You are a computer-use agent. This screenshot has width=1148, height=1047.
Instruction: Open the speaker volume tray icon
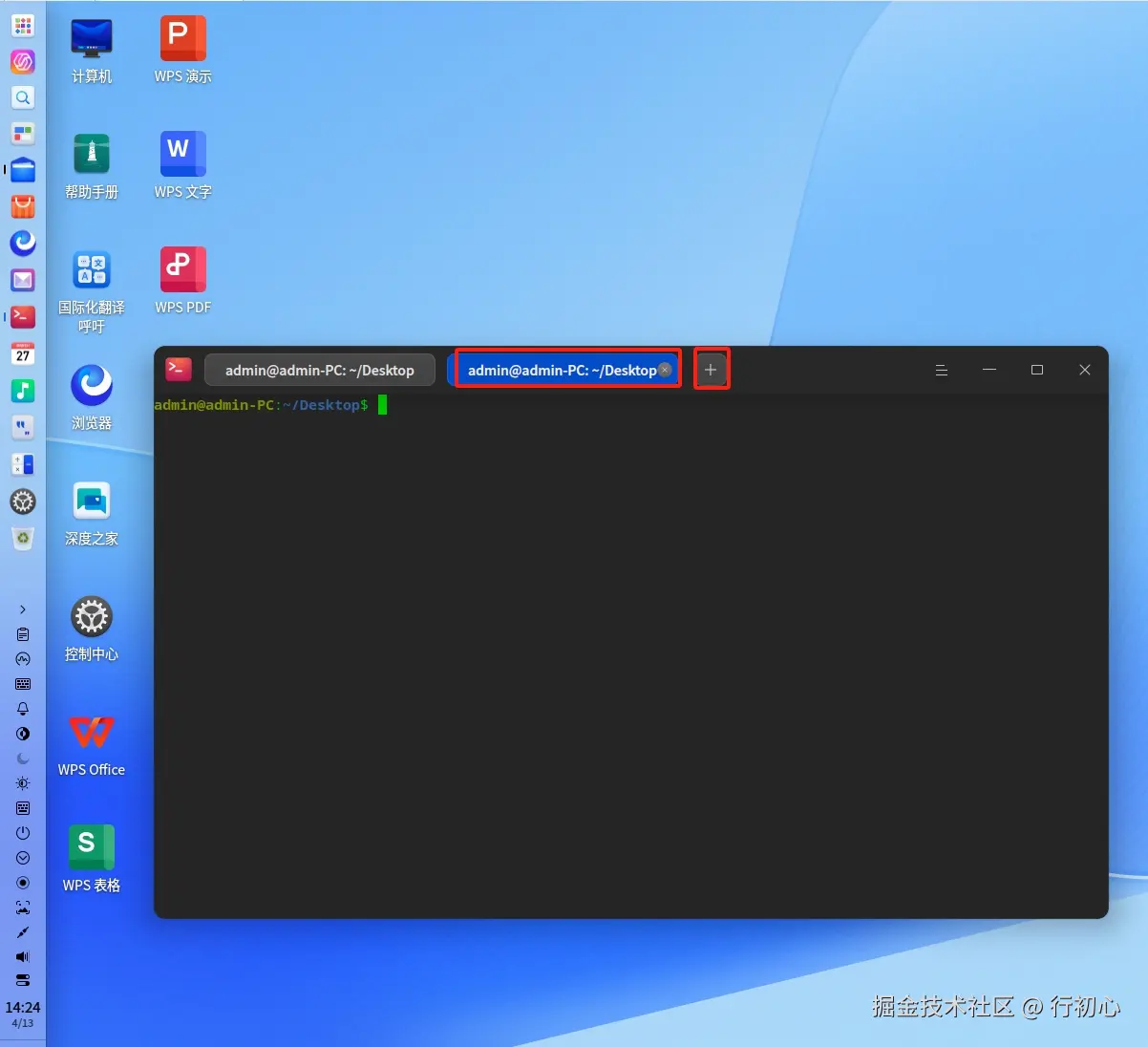click(x=23, y=956)
